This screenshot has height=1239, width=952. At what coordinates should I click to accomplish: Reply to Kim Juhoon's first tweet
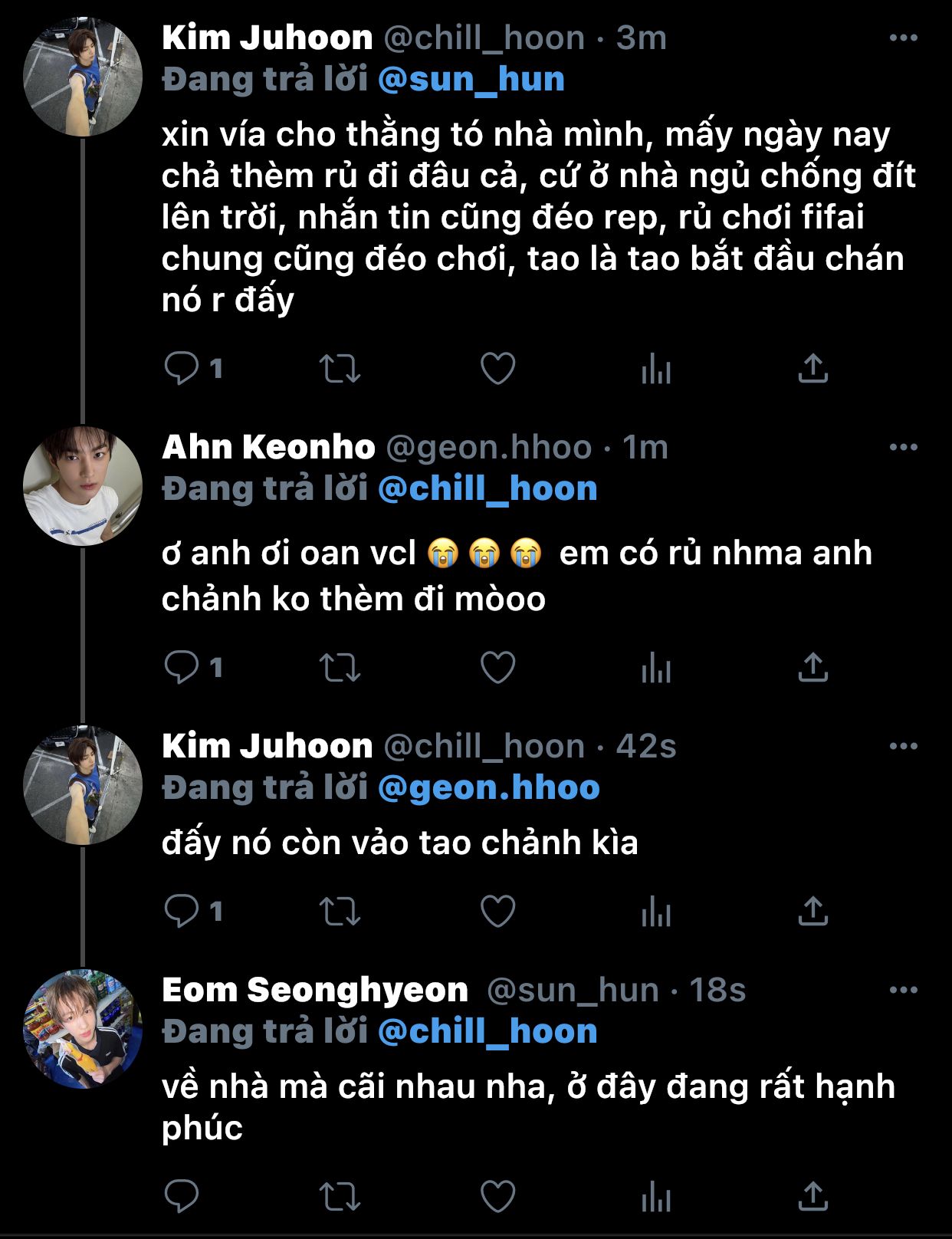[182, 369]
